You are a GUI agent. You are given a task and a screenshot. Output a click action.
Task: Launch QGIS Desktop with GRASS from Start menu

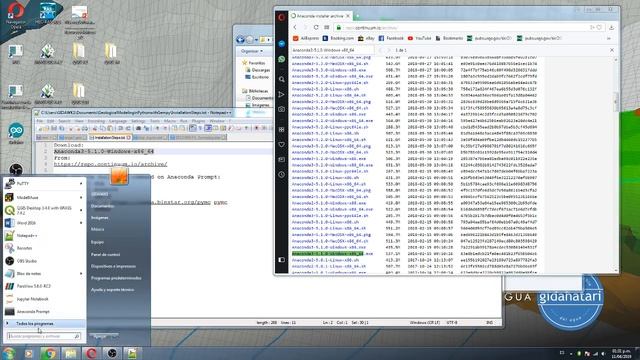coord(43,210)
